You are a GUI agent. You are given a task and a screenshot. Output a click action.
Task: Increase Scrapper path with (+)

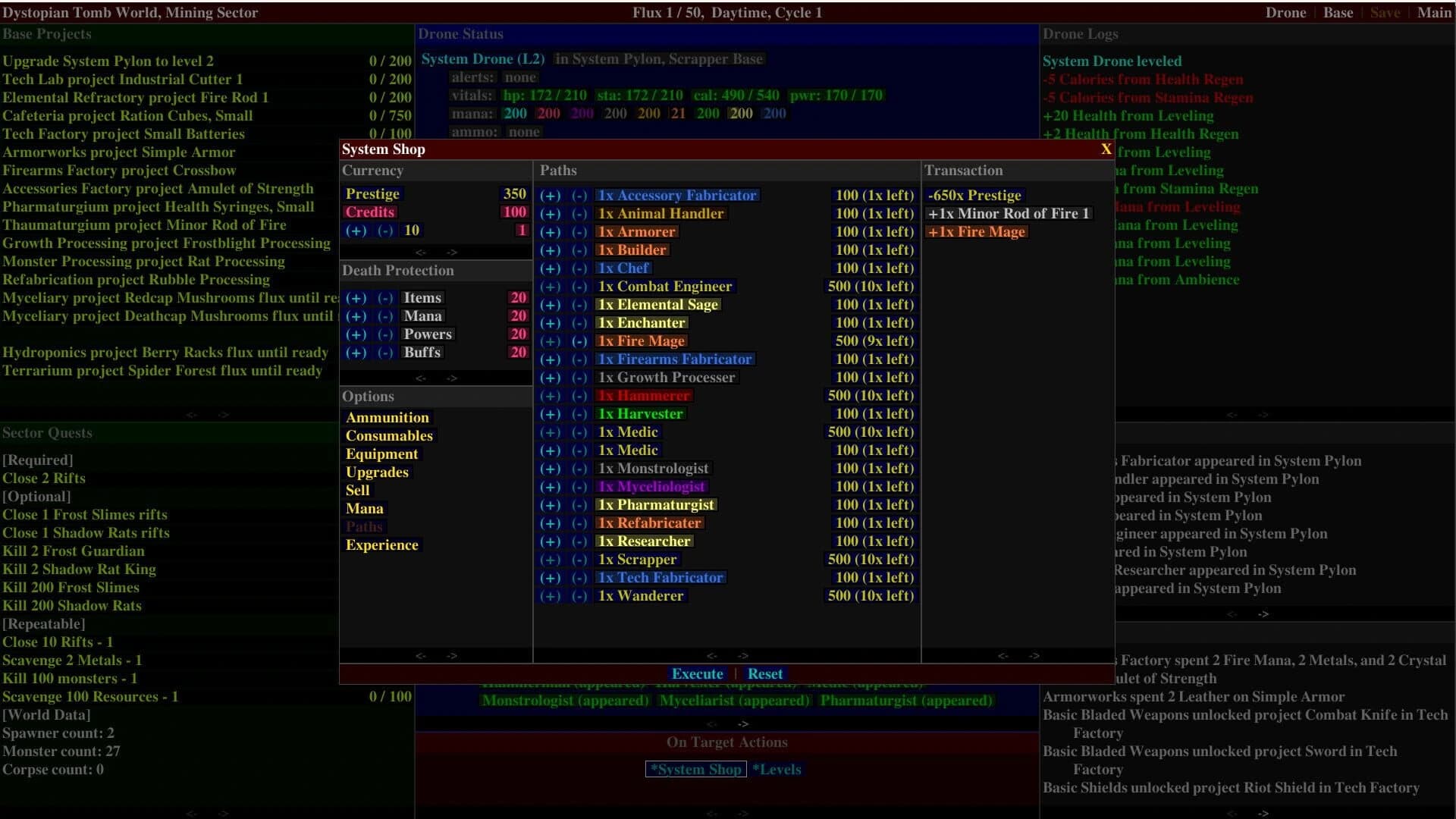click(551, 560)
